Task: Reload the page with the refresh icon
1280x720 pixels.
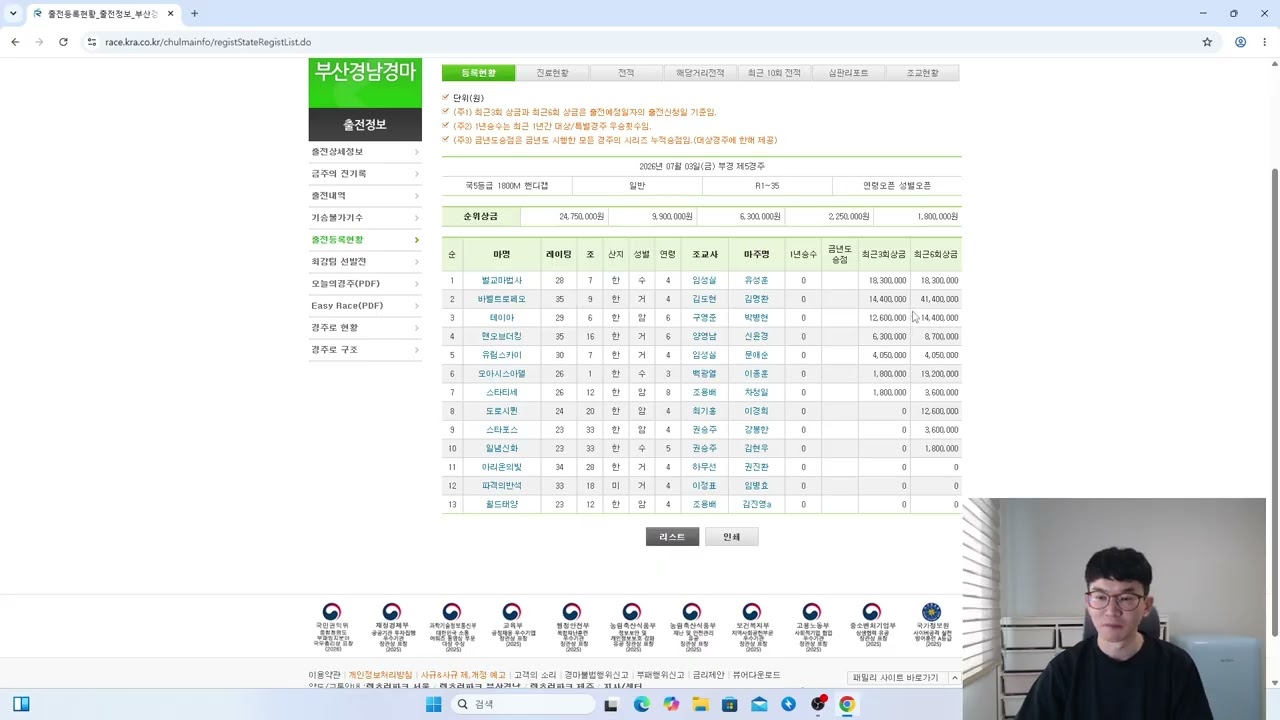Action: click(x=63, y=42)
